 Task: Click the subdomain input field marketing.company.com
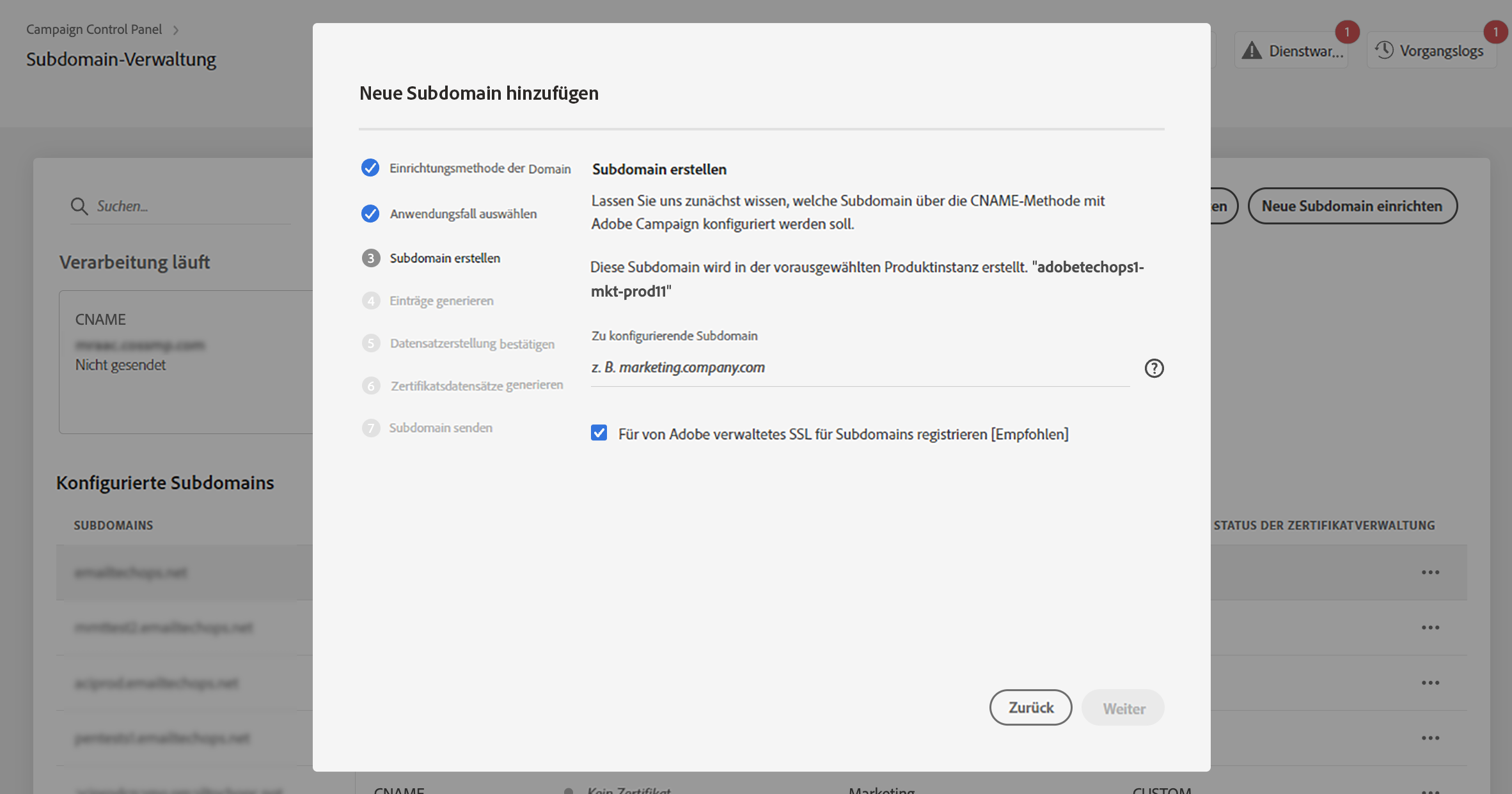click(x=860, y=368)
